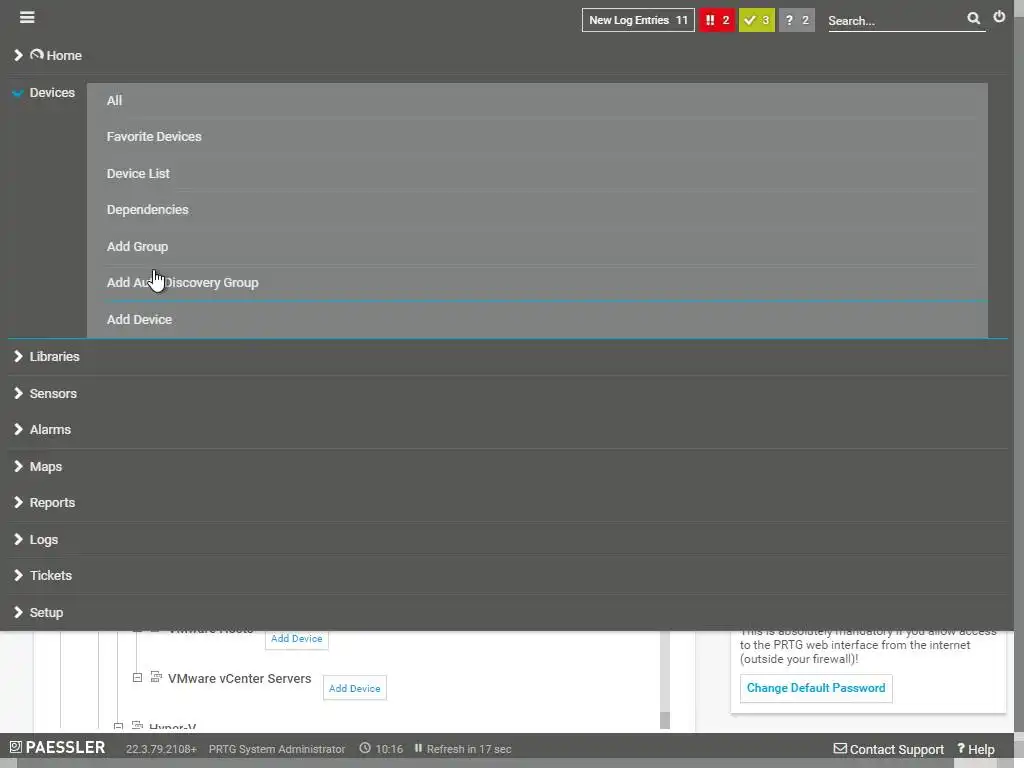
Task: Open the Alarms menu item
Action: (50, 430)
